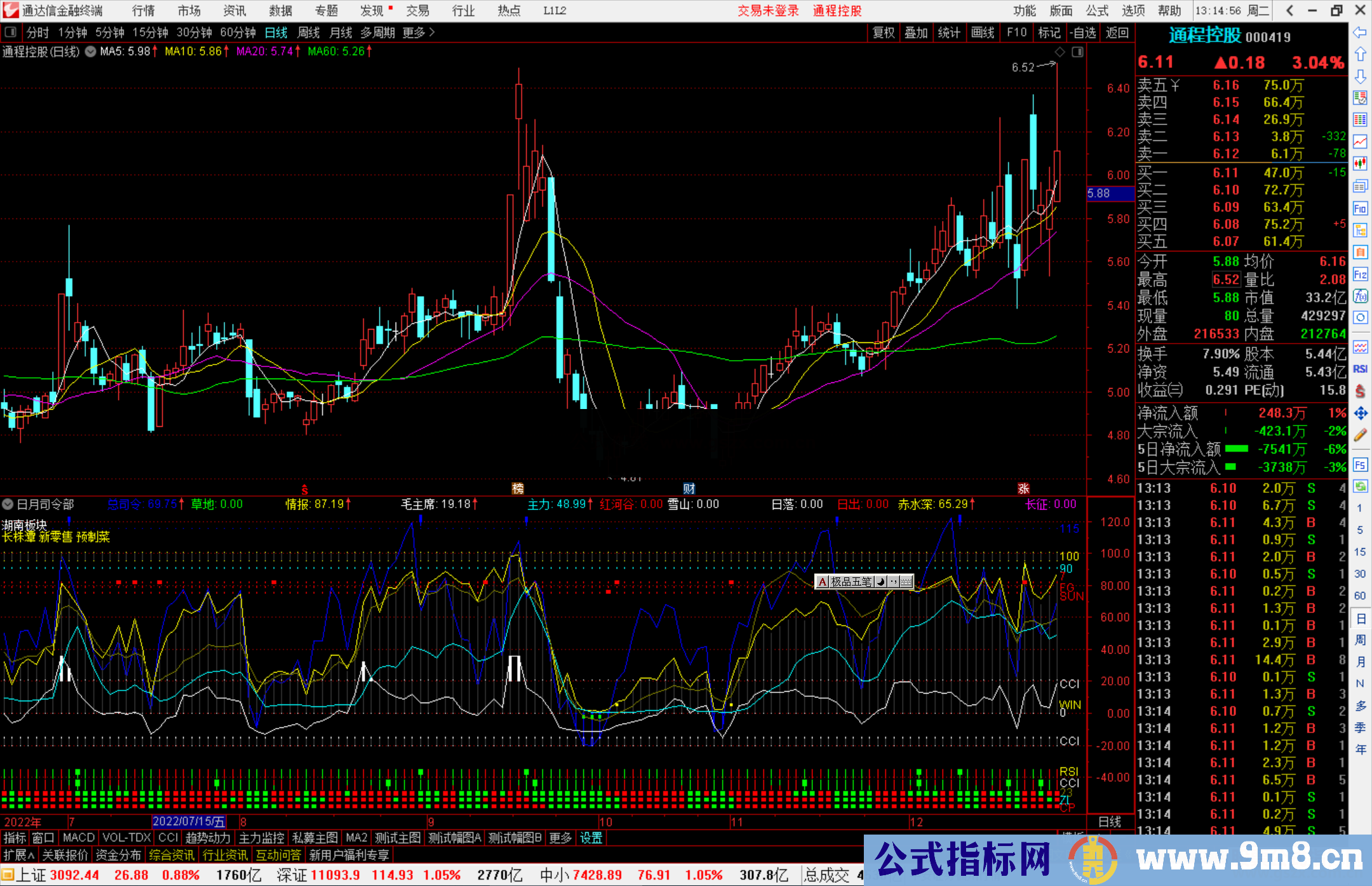Open -自选 dropdown in chart toolbar
Image resolution: width=1372 pixels, height=886 pixels.
pos(1082,32)
